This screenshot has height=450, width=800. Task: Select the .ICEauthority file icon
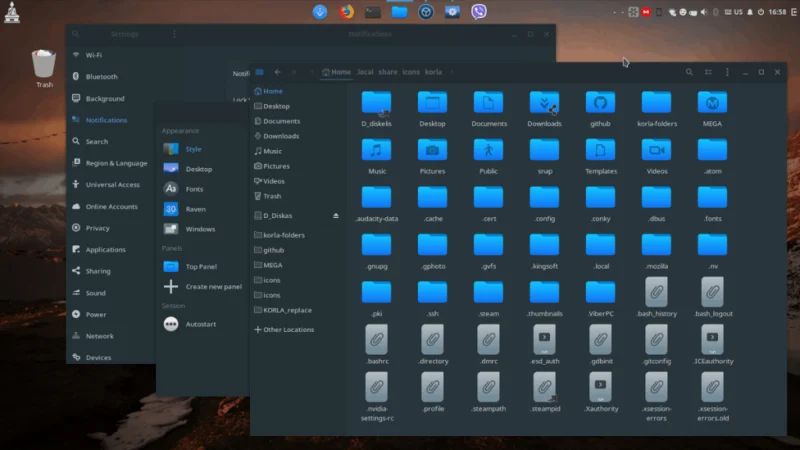click(712, 340)
